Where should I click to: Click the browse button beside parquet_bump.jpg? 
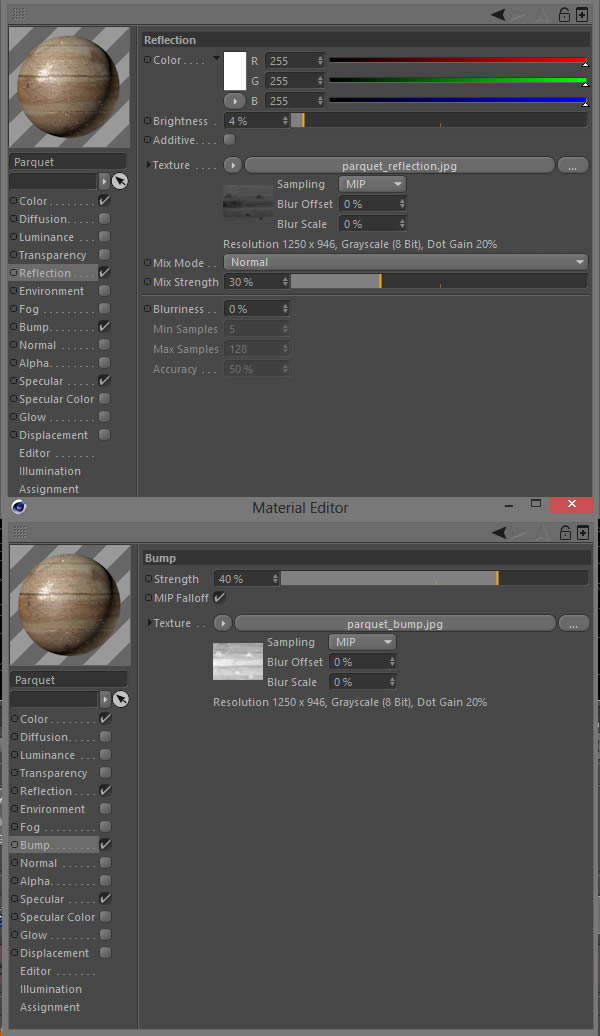(574, 624)
